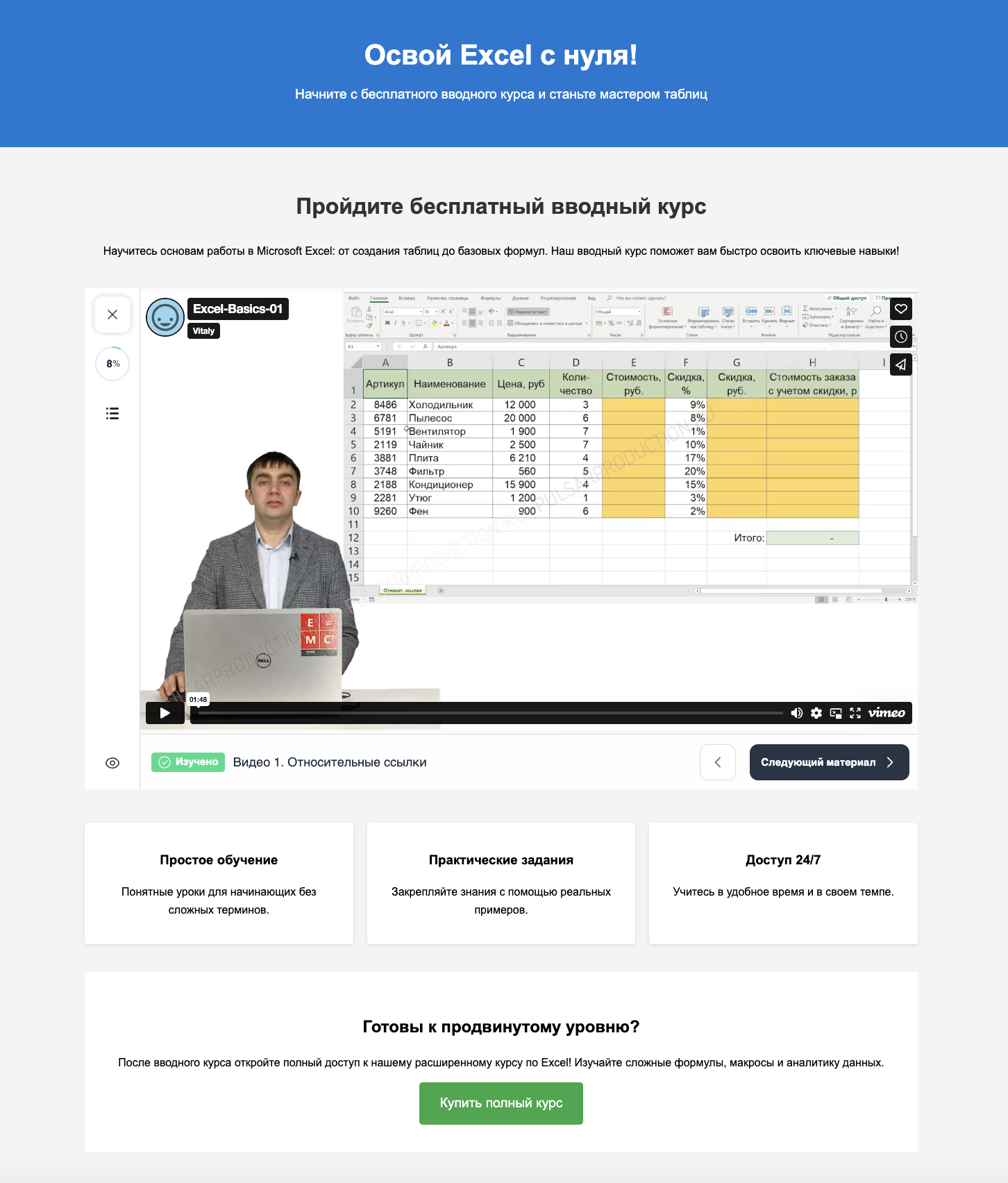Viewport: 1008px width, 1183px height.
Task: Click Купить полный курс button
Action: [501, 1103]
